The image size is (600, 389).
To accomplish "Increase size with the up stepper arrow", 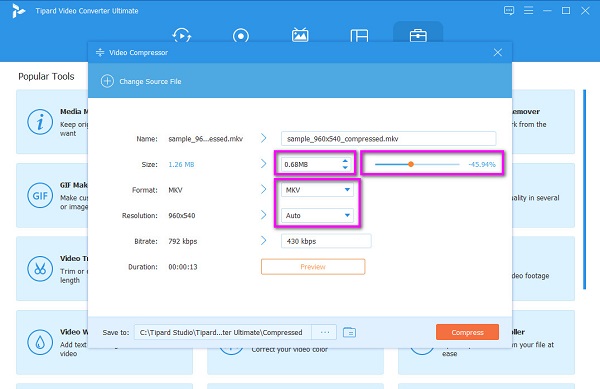I will tap(345, 161).
